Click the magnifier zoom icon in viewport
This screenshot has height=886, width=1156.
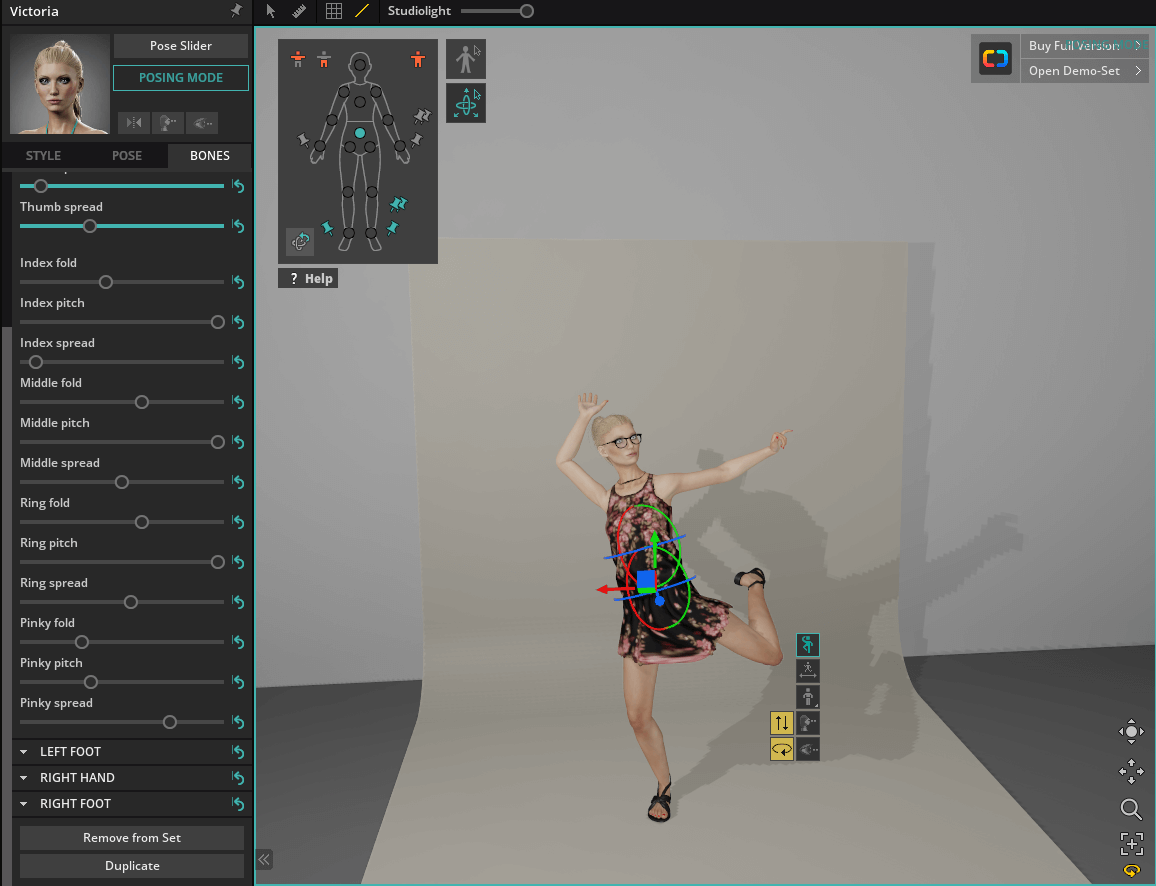click(x=1131, y=809)
